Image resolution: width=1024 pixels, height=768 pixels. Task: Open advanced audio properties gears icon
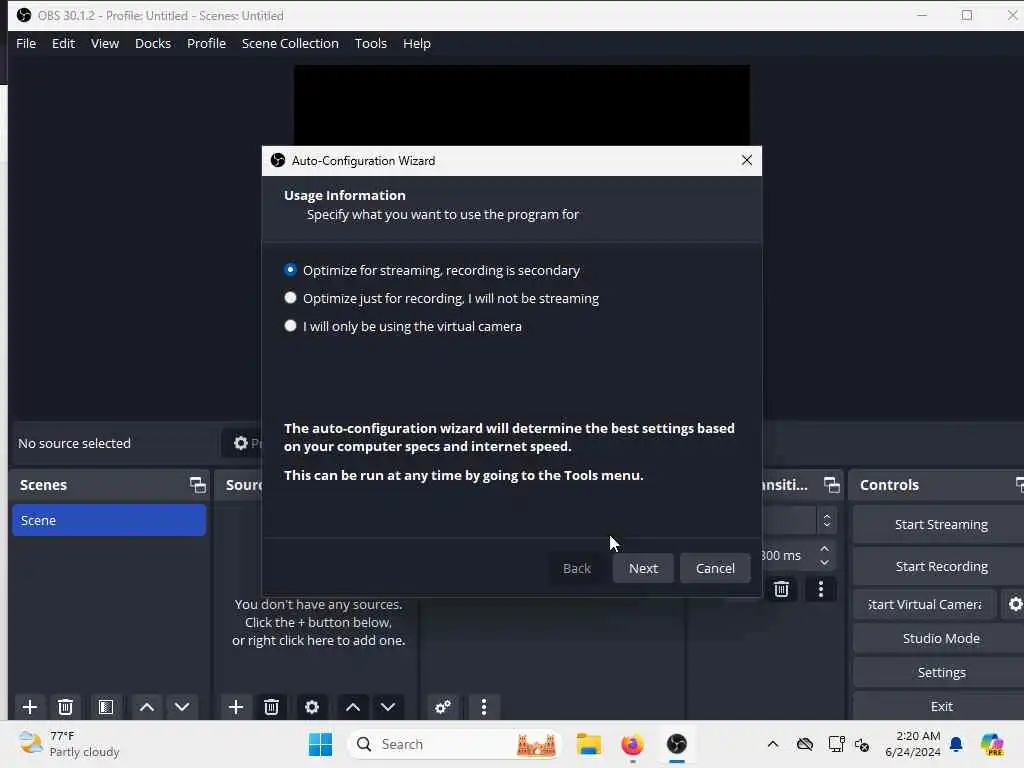point(443,707)
